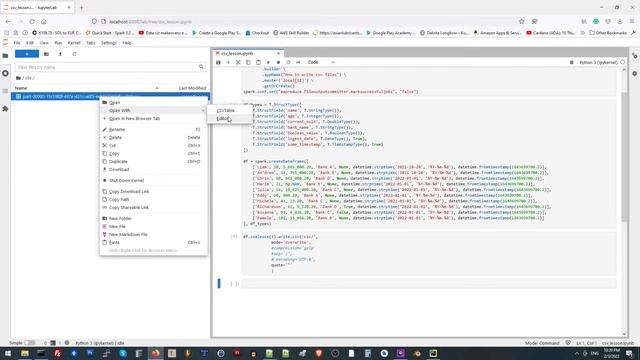The width and height of the screenshot is (640, 360).
Task: Expand Open With submenu
Action: (x=153, y=110)
